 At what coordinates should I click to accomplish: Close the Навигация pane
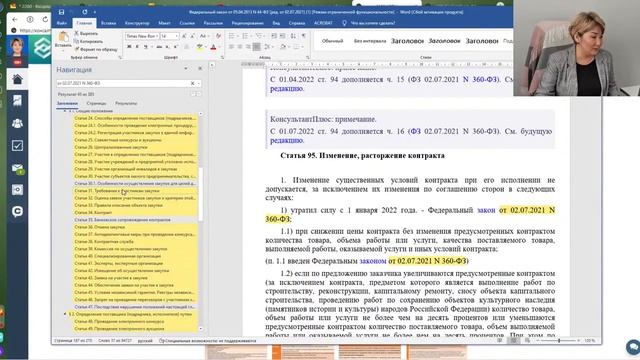[200, 69]
